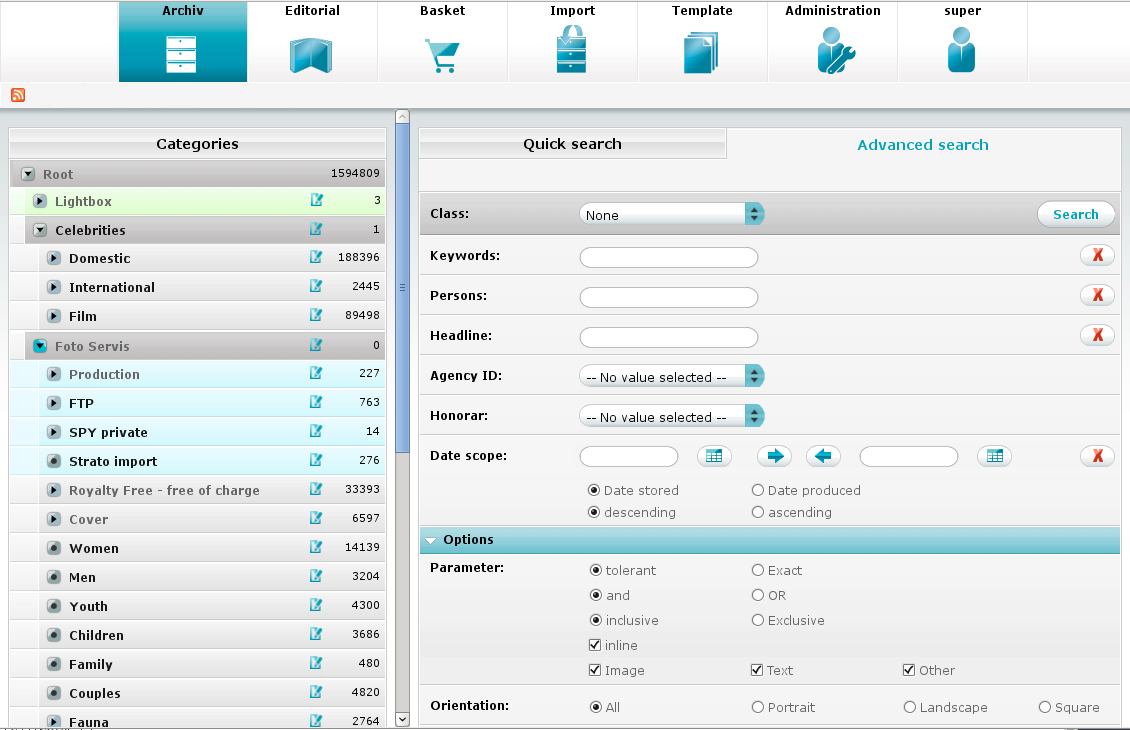Click the RSS feed icon
Viewport: 1130px width, 730px height.
(x=18, y=95)
